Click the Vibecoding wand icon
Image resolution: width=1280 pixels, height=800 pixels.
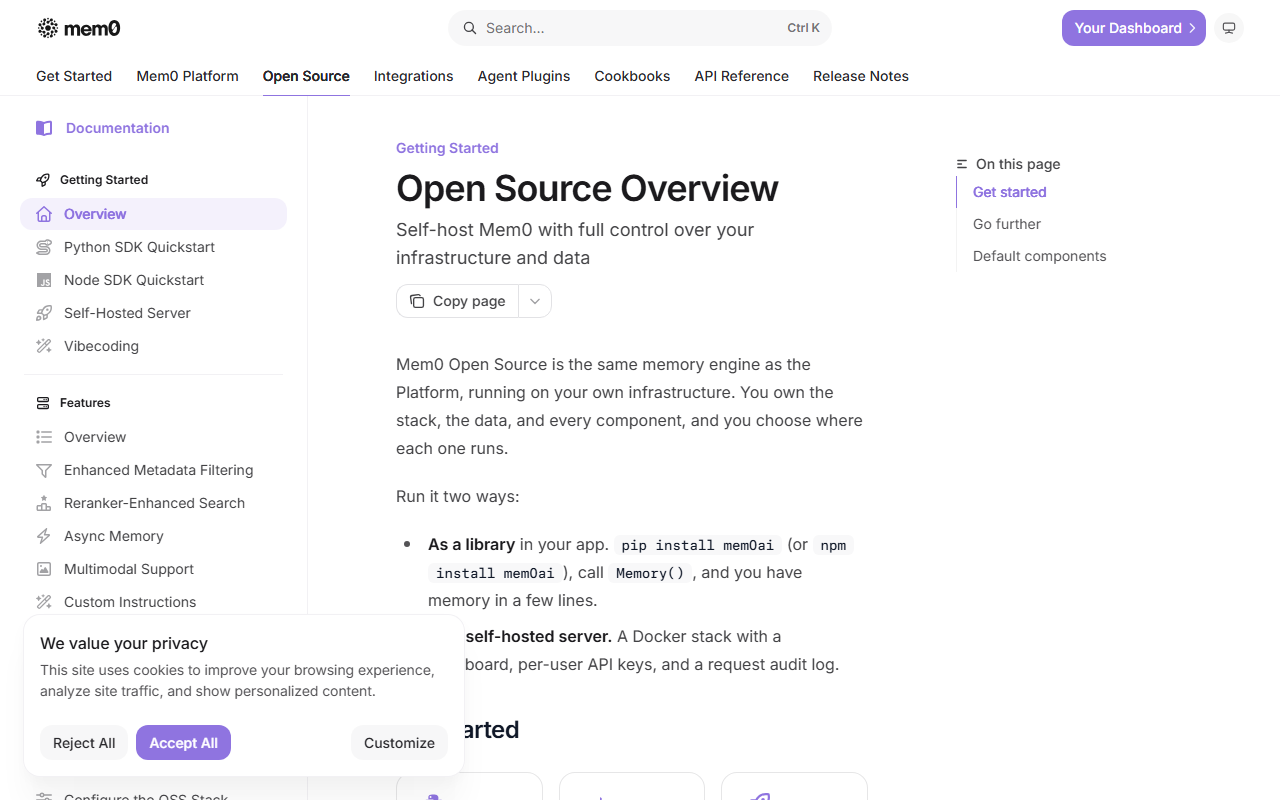(x=44, y=346)
